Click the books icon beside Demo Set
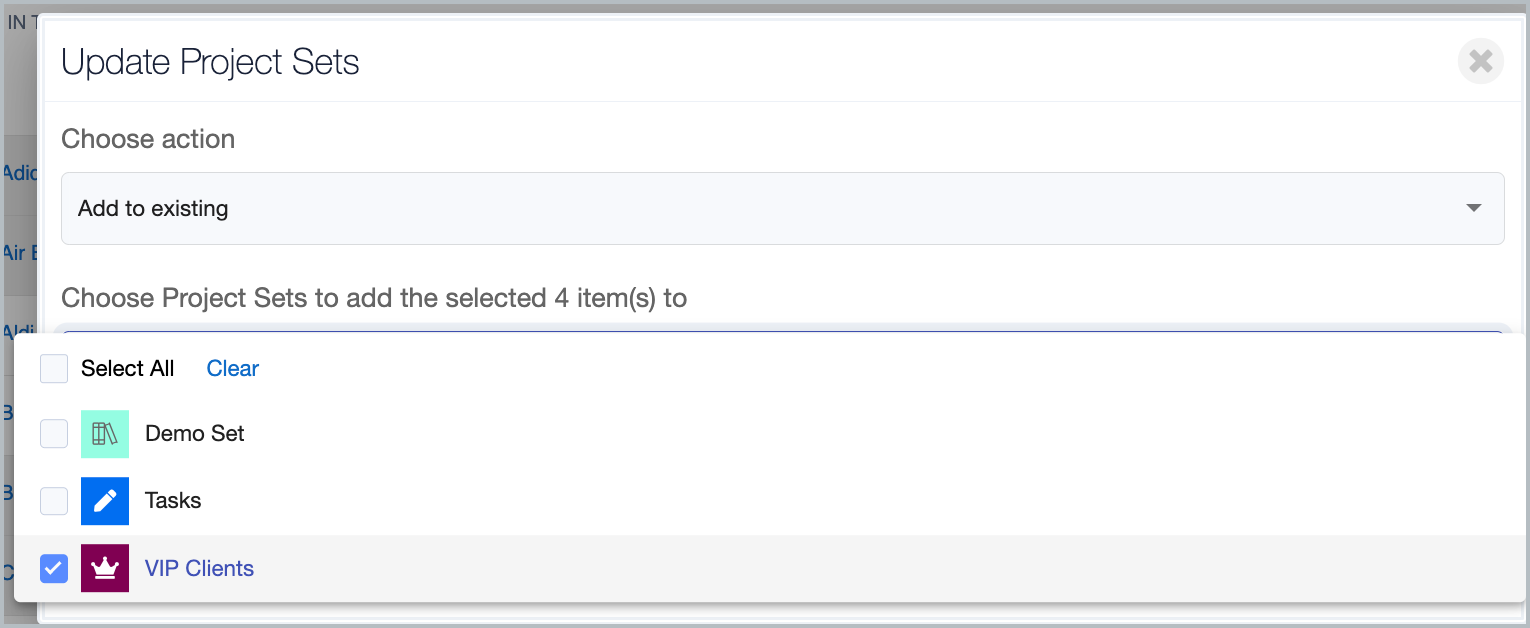Image resolution: width=1530 pixels, height=628 pixels. 105,434
